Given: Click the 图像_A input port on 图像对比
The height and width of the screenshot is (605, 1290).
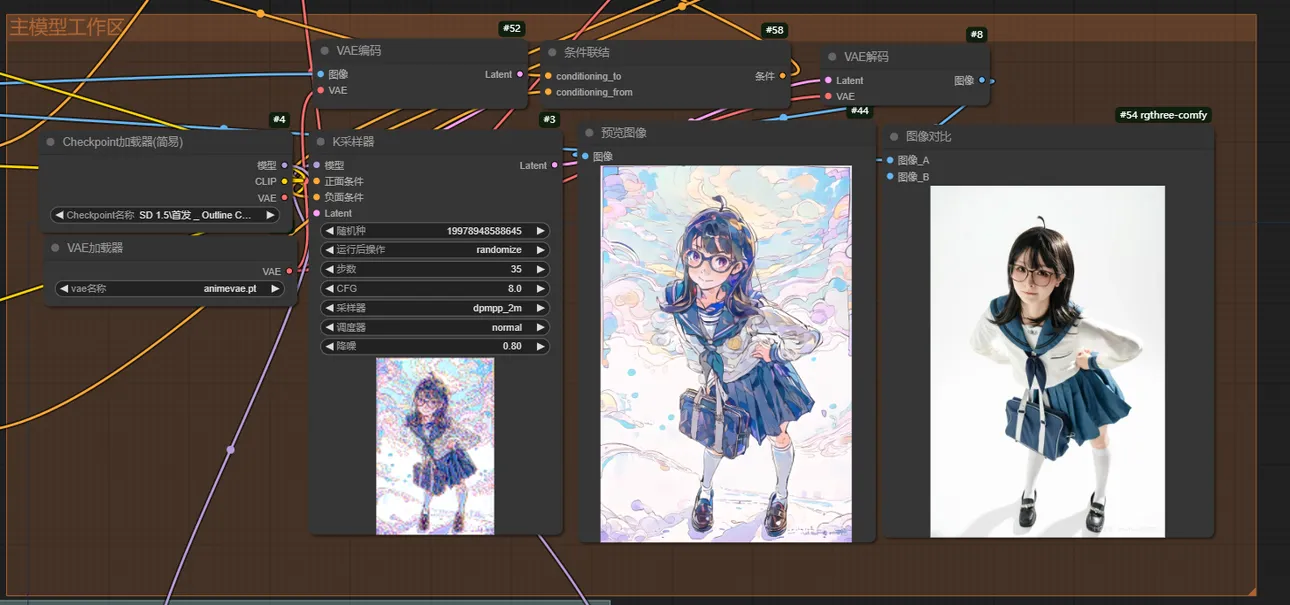Looking at the screenshot, I should click(890, 160).
